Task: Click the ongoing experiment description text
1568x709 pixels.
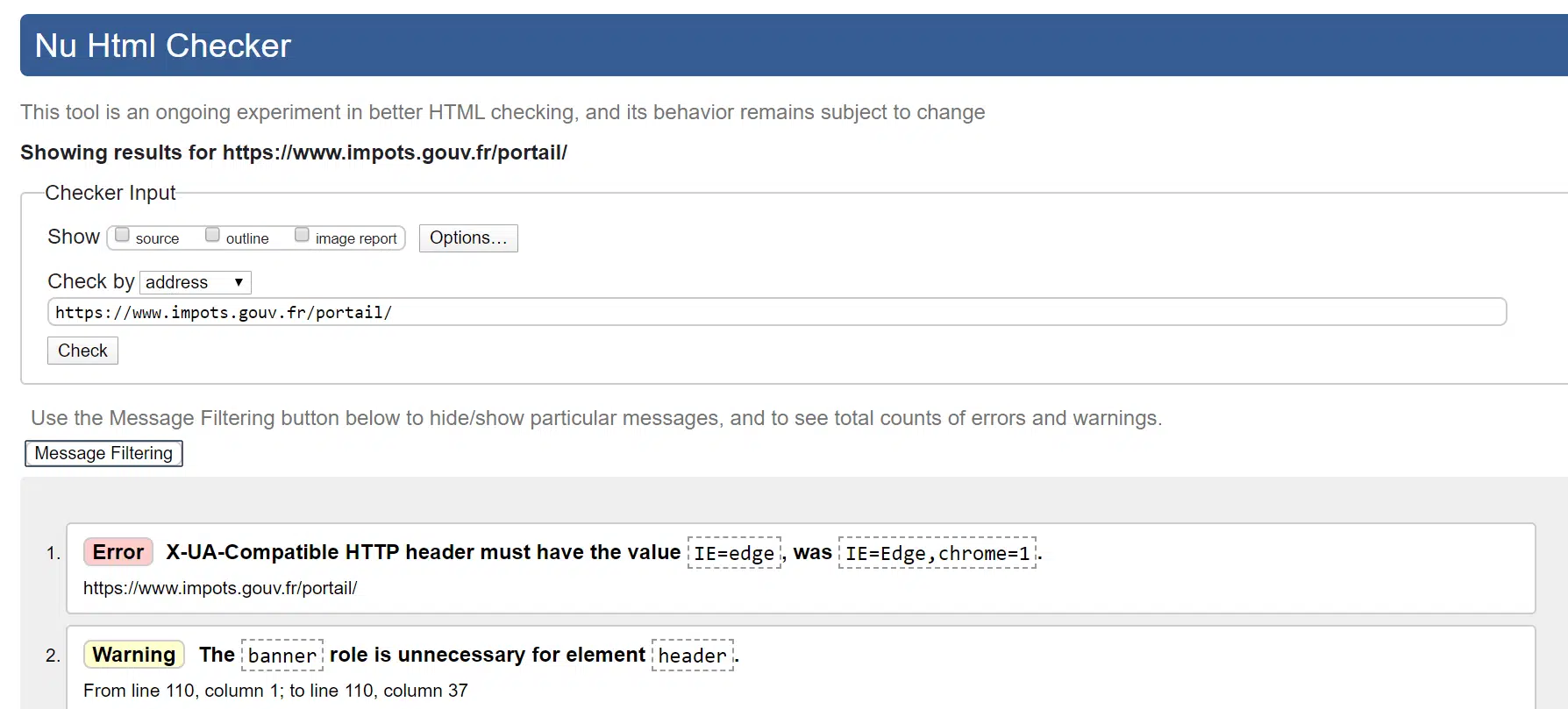Action: (x=502, y=112)
